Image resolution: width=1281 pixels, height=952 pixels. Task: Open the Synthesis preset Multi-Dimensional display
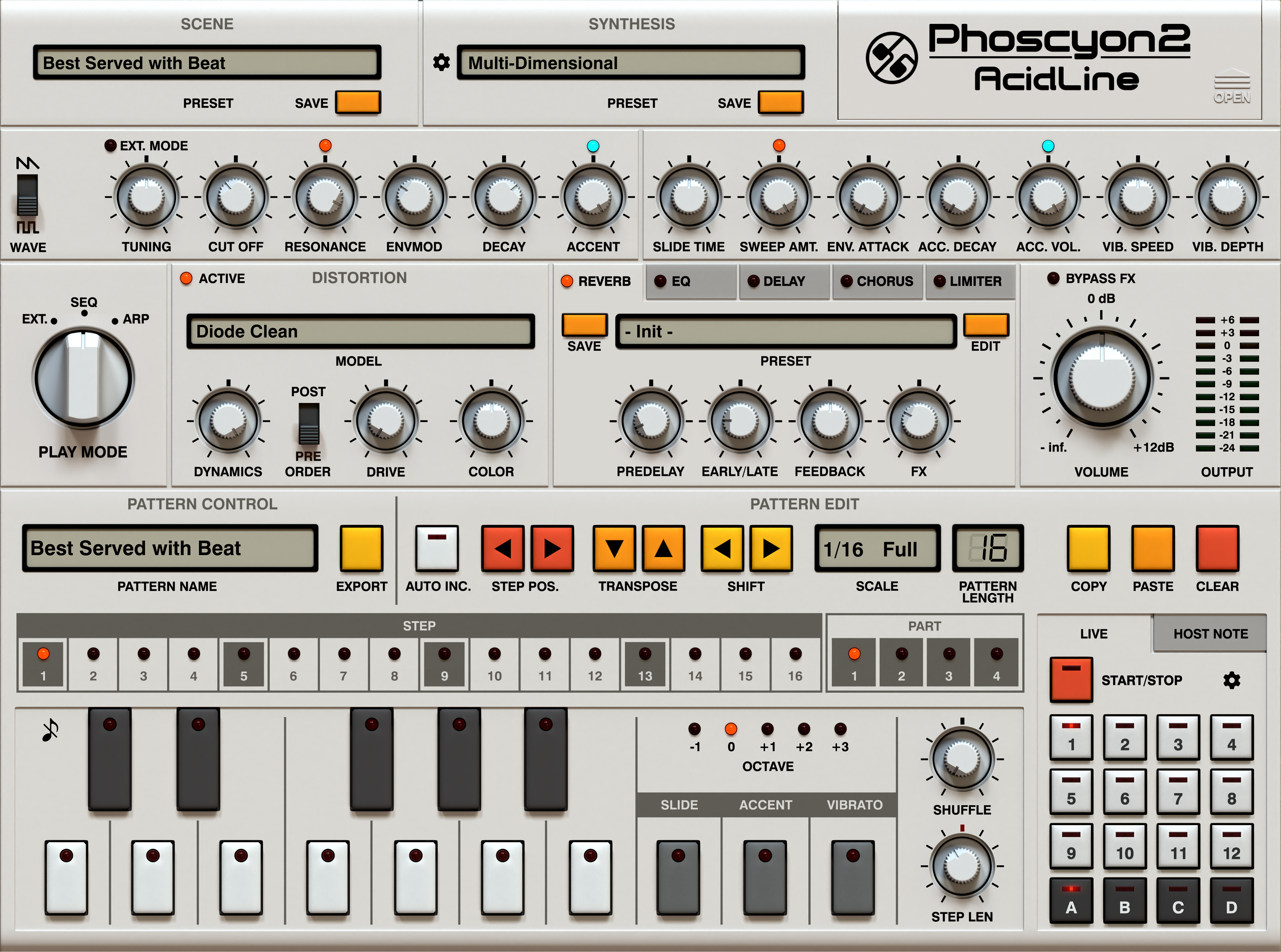(x=631, y=62)
